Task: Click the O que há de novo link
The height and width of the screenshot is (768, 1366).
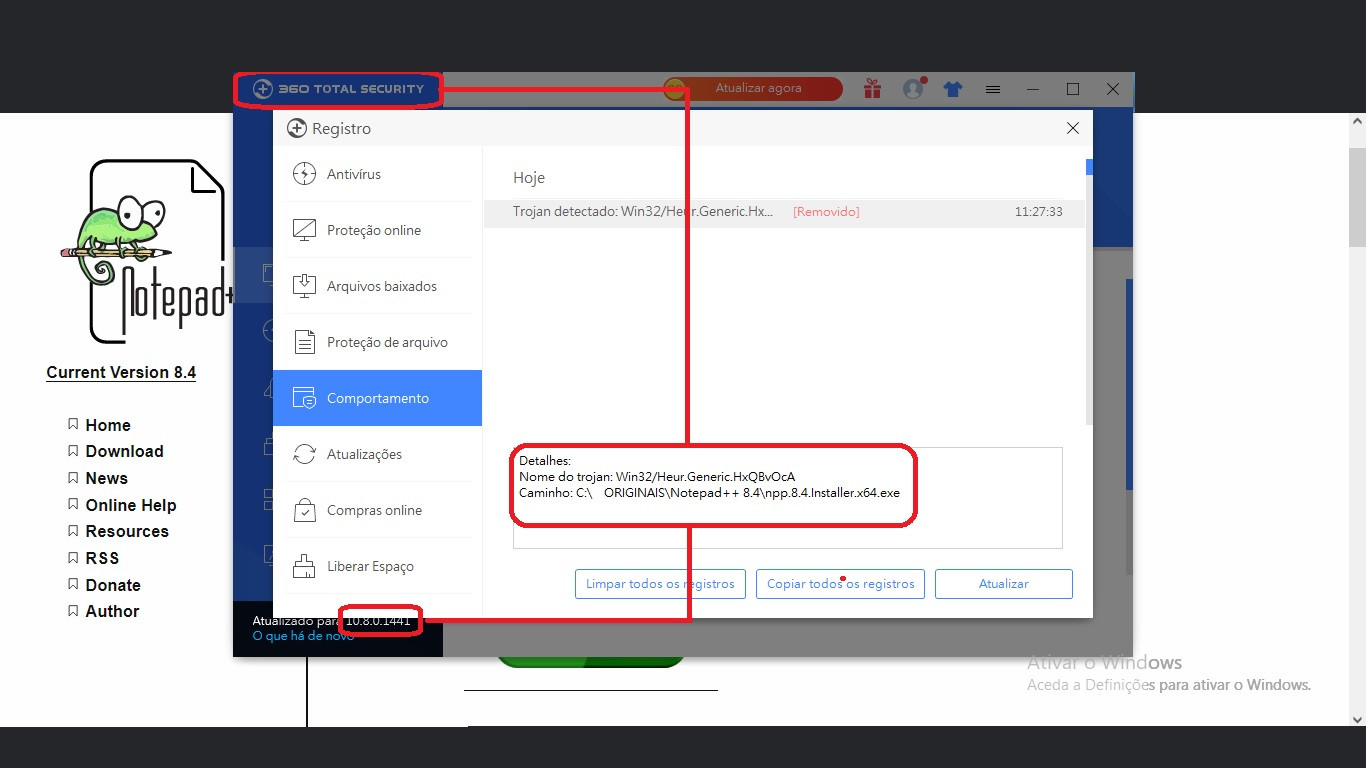Action: 303,636
